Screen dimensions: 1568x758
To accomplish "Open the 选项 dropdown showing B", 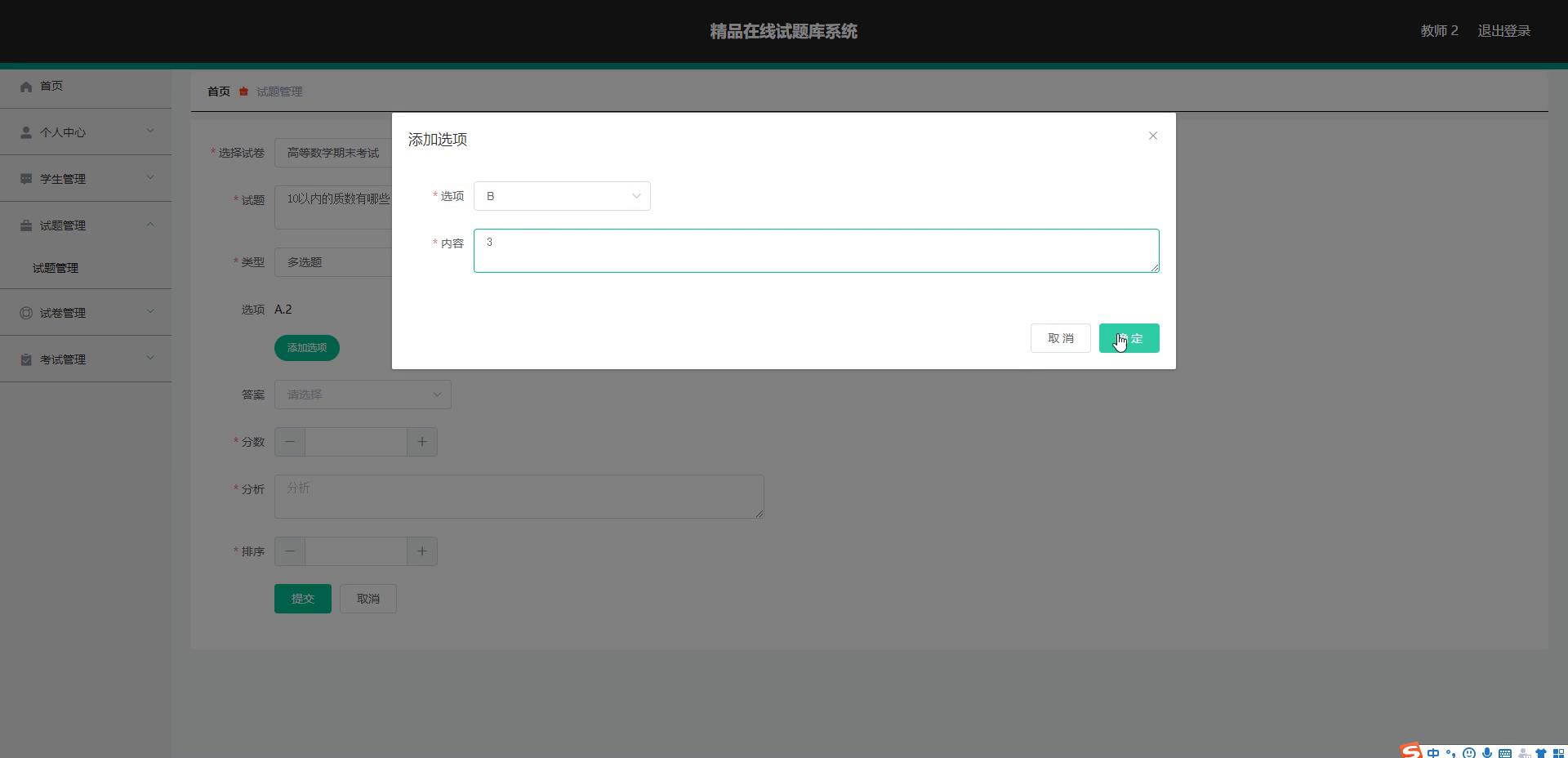I will coord(561,196).
